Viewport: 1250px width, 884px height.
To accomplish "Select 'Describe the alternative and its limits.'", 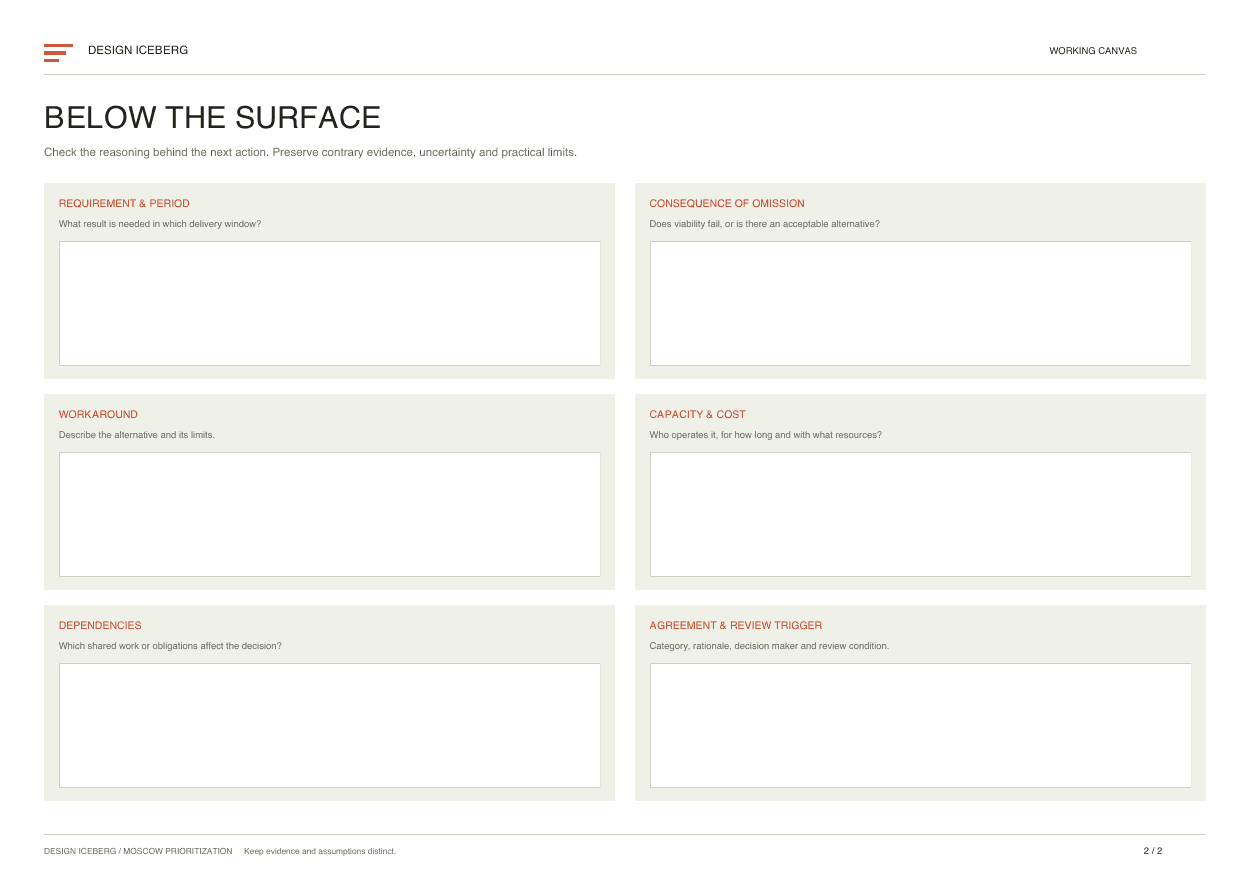I will [137, 435].
